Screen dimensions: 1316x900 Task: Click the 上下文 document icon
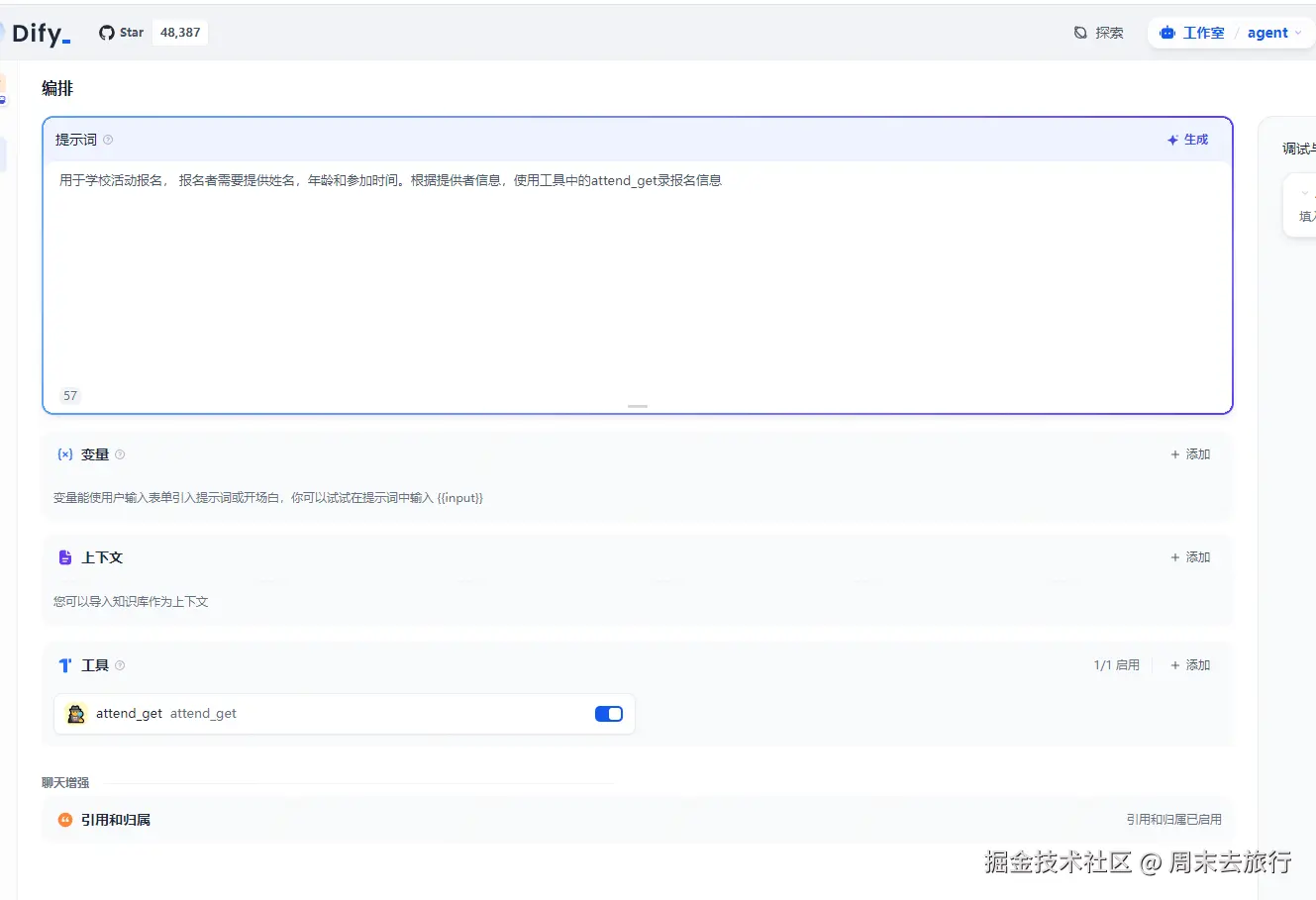click(x=65, y=557)
